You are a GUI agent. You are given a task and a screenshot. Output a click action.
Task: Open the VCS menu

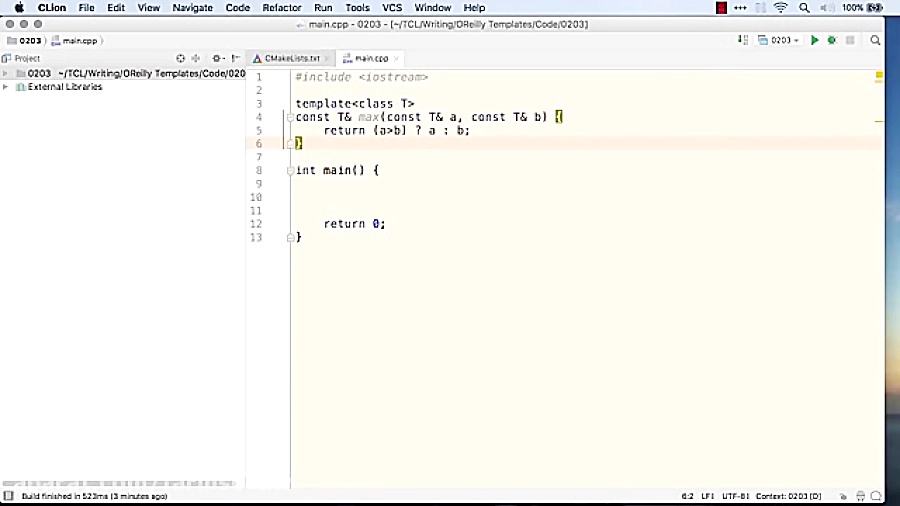(x=392, y=8)
